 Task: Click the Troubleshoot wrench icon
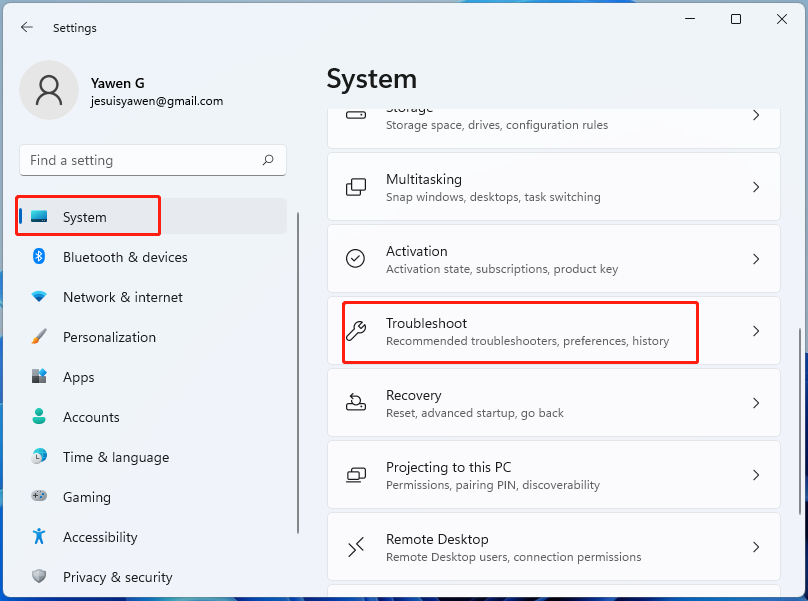tap(356, 331)
